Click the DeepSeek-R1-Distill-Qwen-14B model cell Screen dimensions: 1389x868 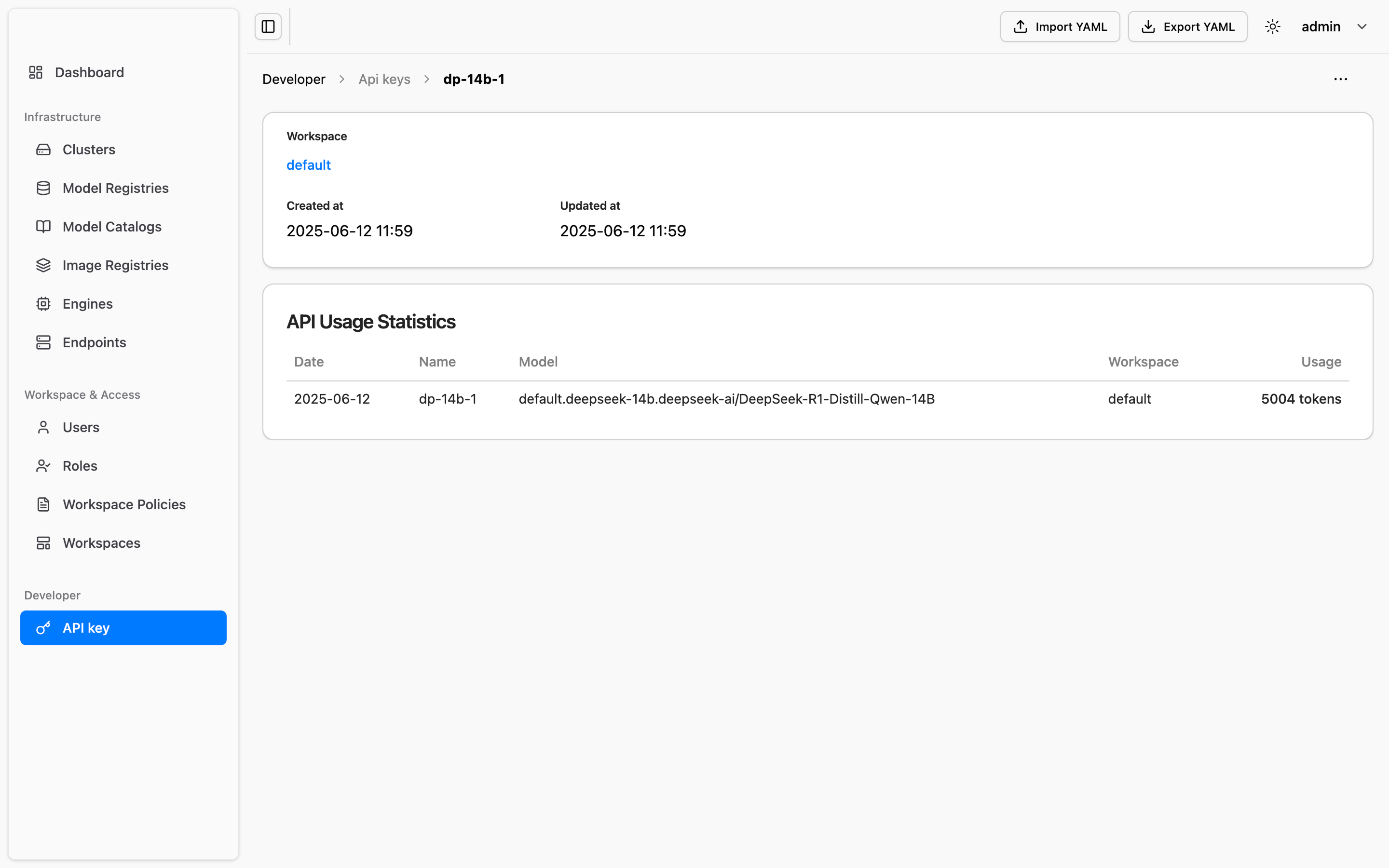tap(727, 399)
